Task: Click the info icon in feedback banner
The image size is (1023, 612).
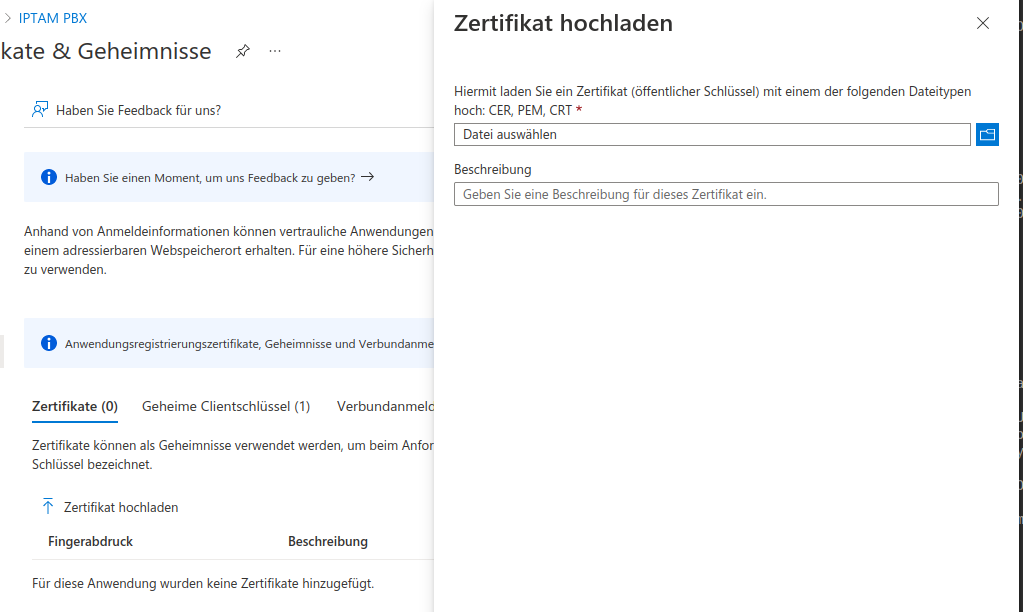Action: click(49, 177)
